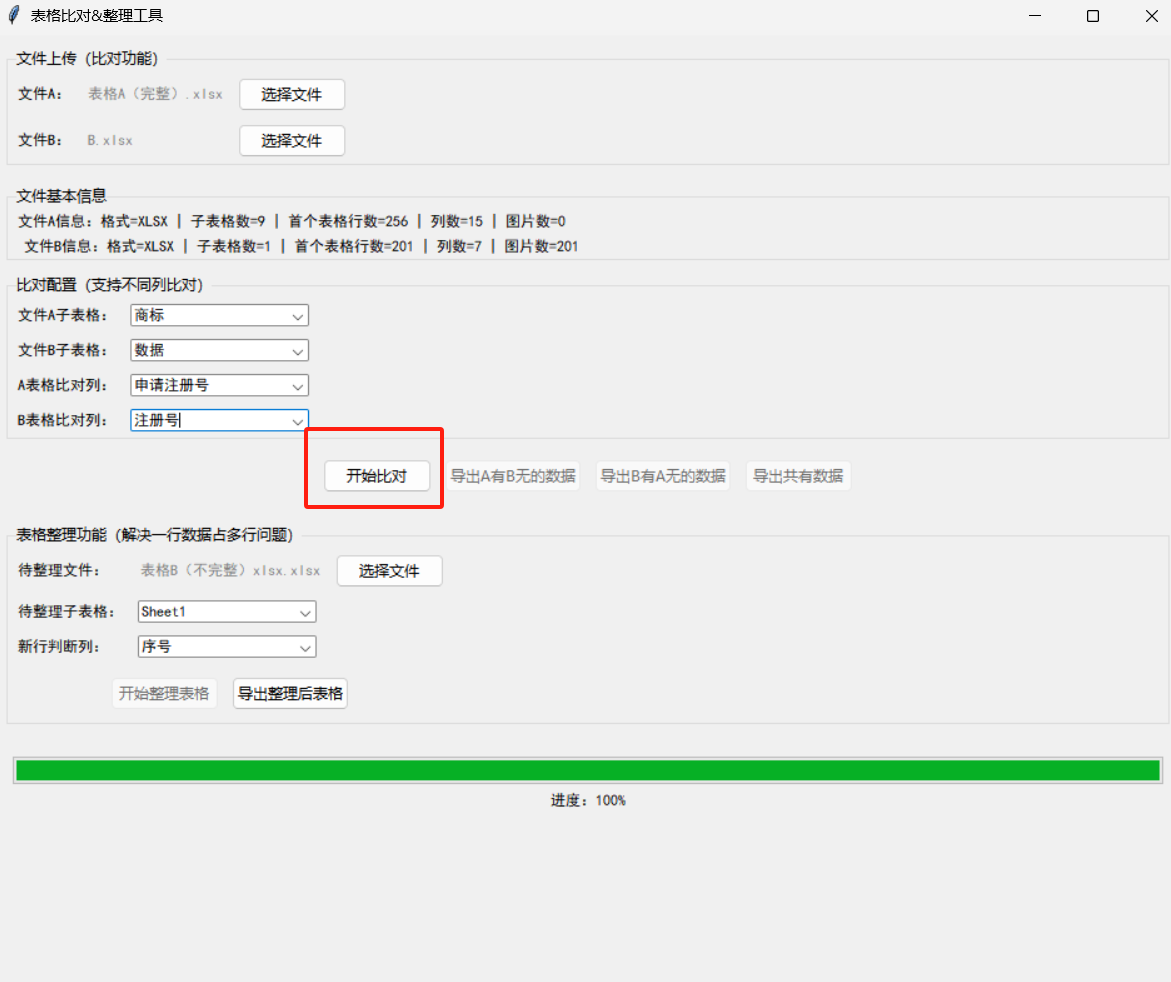Click 选择文件 button for 文件B
Image resolution: width=1171 pixels, height=982 pixels.
[292, 140]
